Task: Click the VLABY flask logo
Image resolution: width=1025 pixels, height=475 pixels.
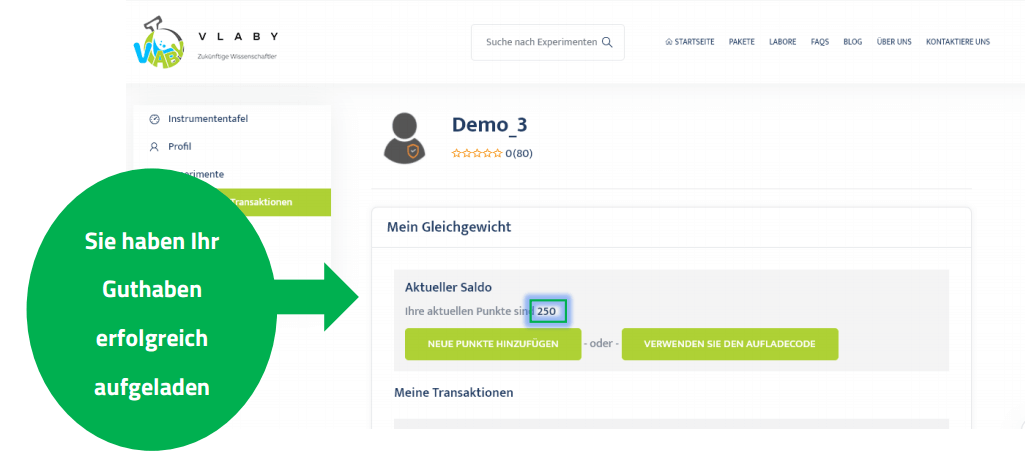Action: point(159,43)
